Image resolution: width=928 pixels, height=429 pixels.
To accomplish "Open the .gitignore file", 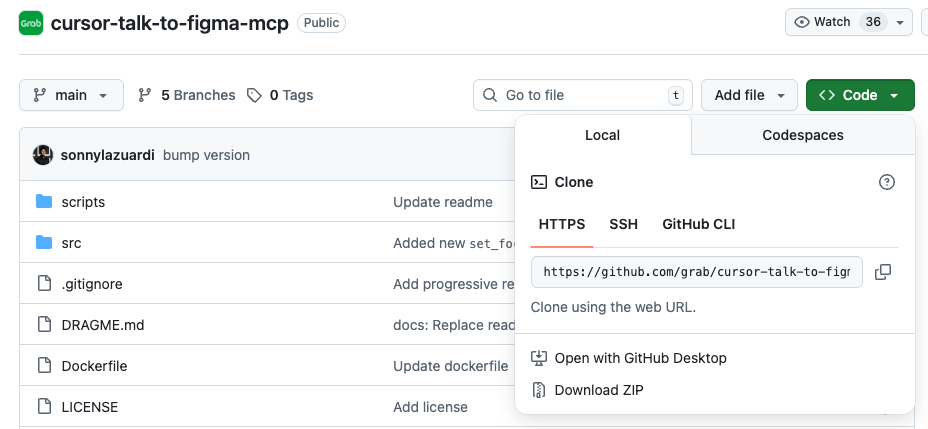I will (92, 284).
